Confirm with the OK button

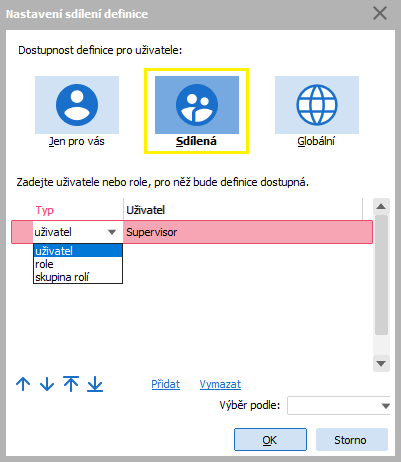[x=270, y=440]
